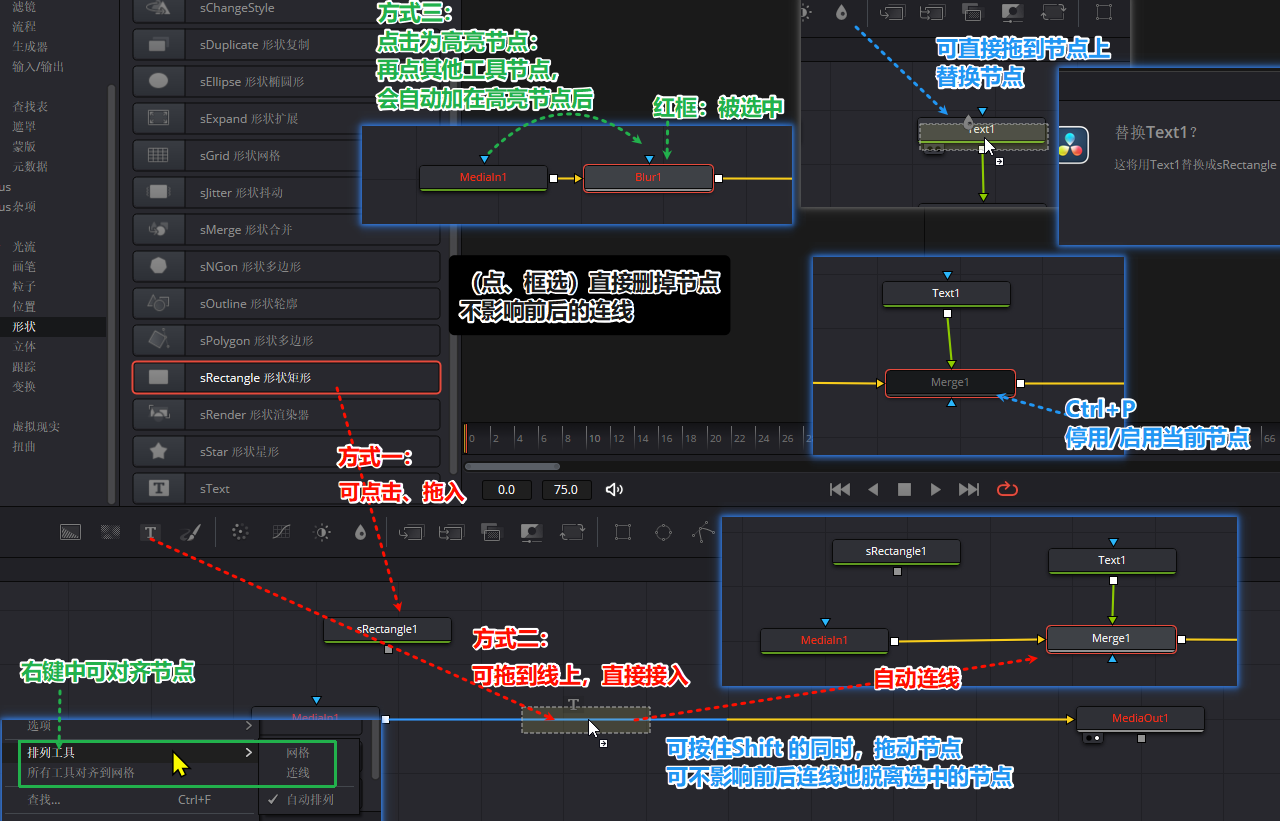Expand the 排列工具 submenu
The height and width of the screenshot is (821, 1280).
[138, 752]
